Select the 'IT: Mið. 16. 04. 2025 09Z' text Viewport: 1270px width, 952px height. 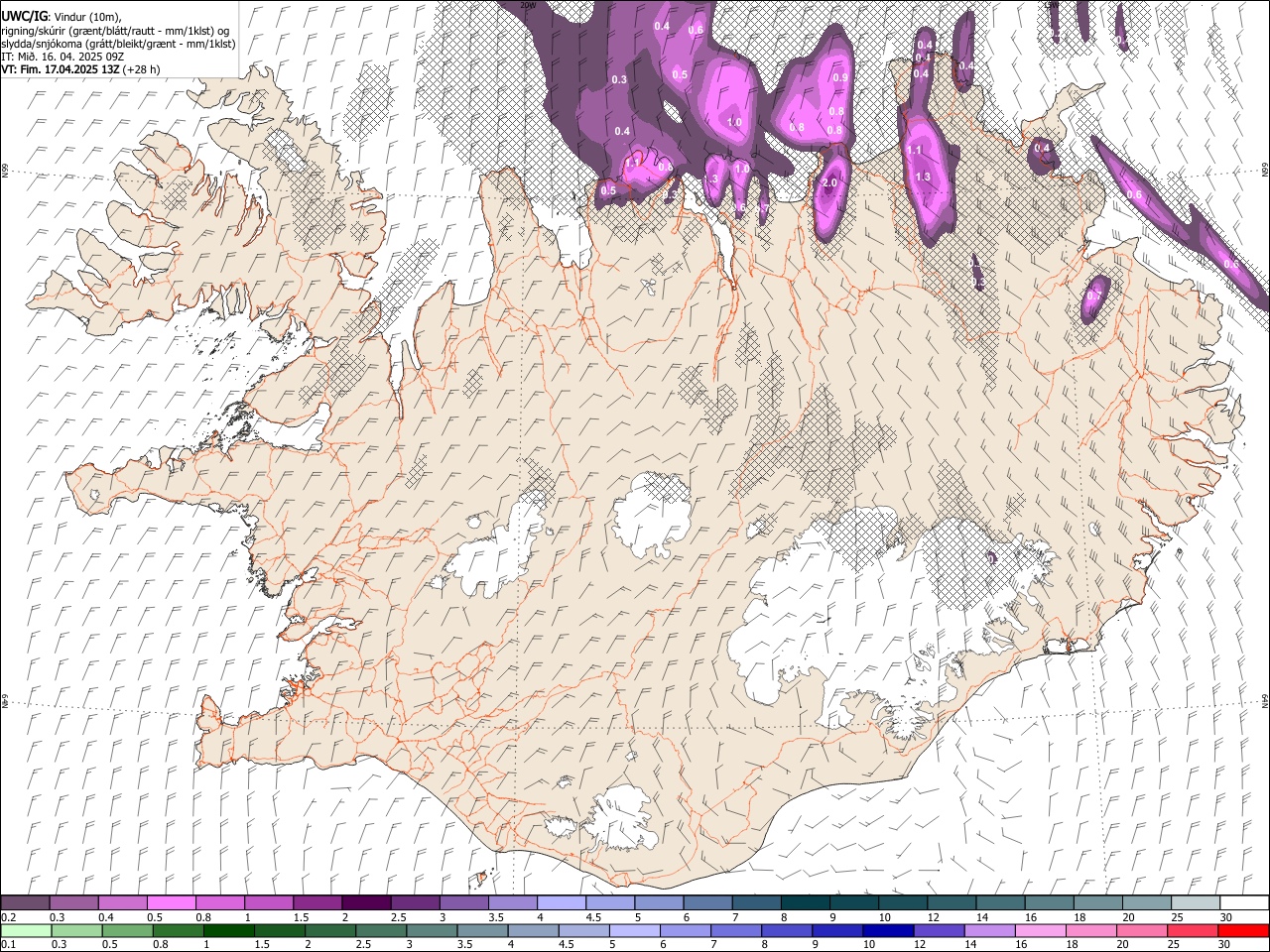(63, 57)
